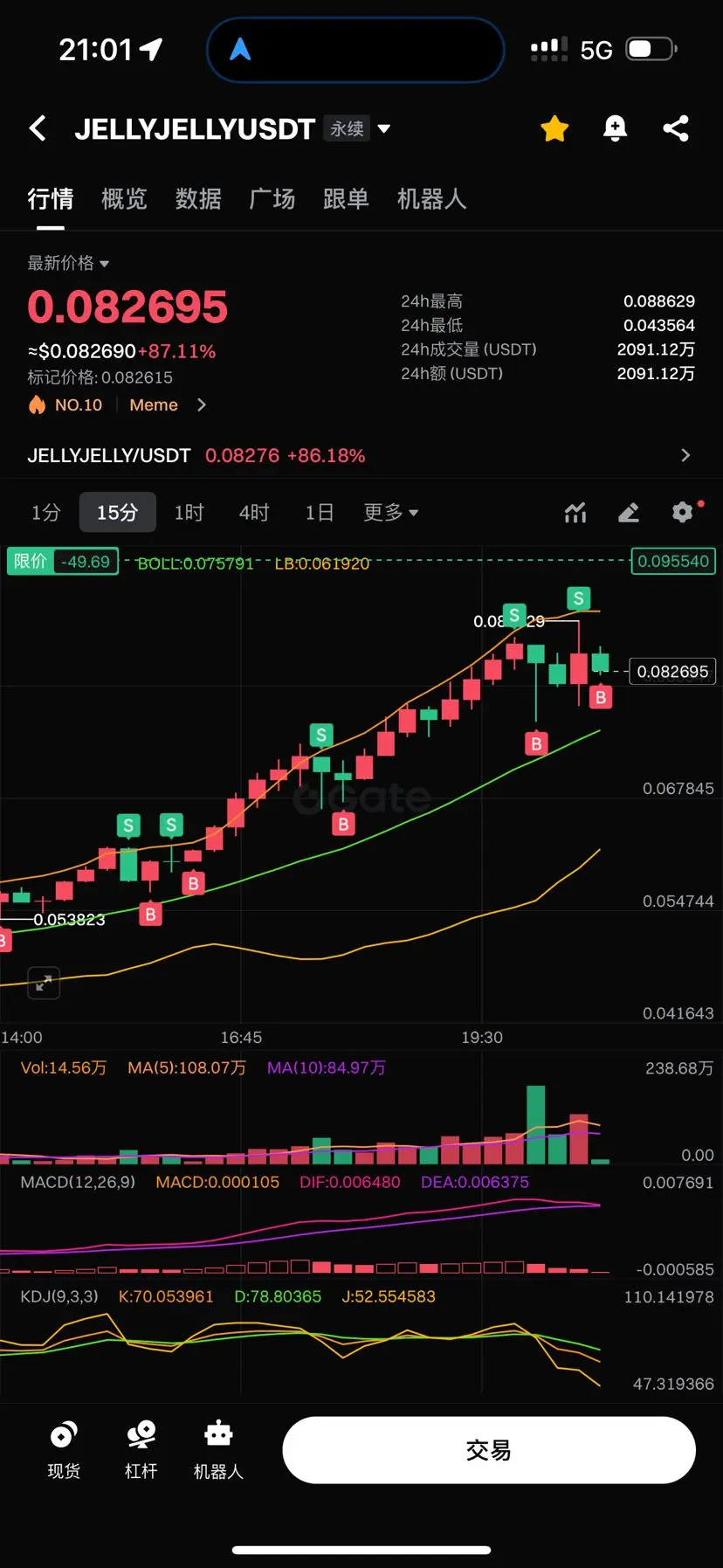Tap the Vol:14.56万 label

[x=64, y=1067]
